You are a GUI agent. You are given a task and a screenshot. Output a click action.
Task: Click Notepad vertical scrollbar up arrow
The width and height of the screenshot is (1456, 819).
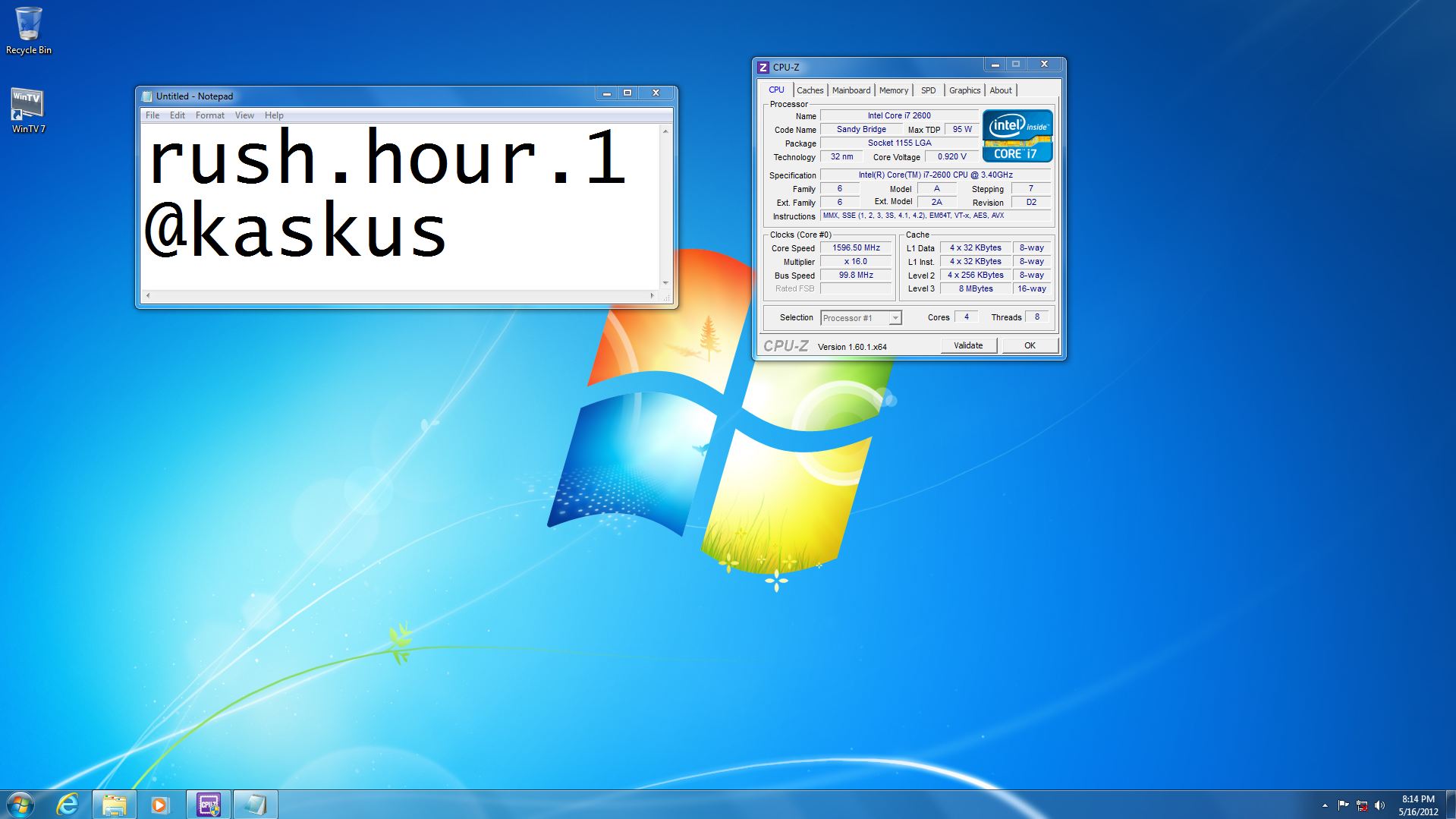[665, 131]
